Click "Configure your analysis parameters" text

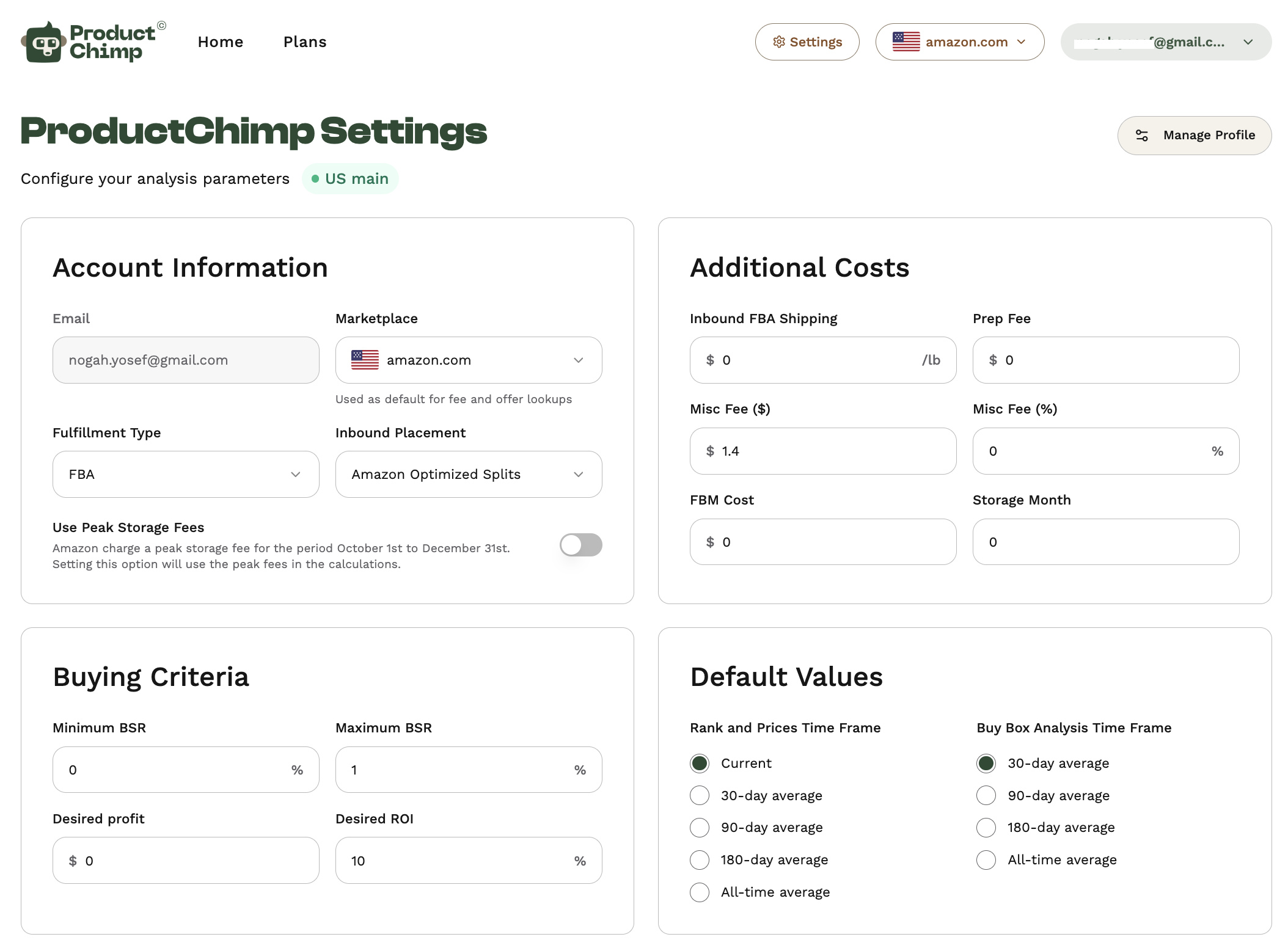(x=155, y=179)
